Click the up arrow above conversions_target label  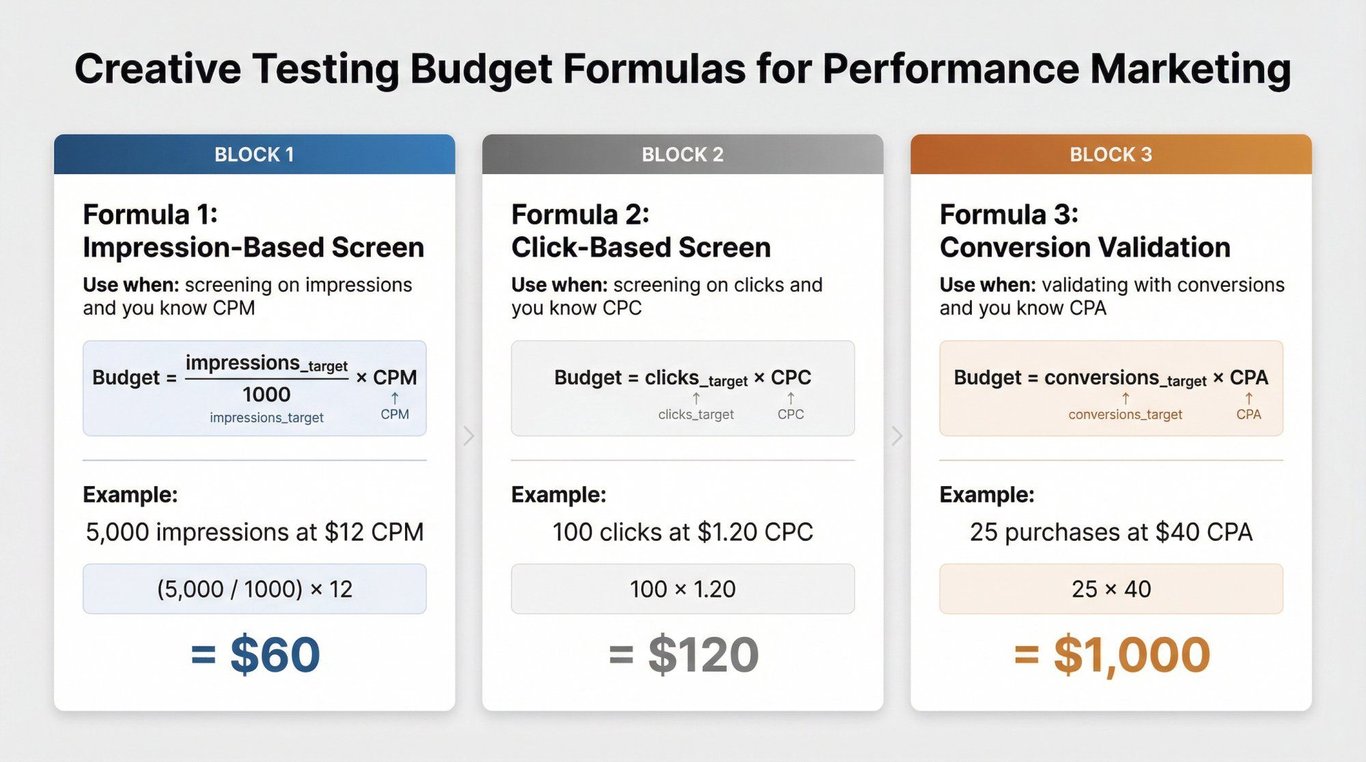coord(1125,398)
